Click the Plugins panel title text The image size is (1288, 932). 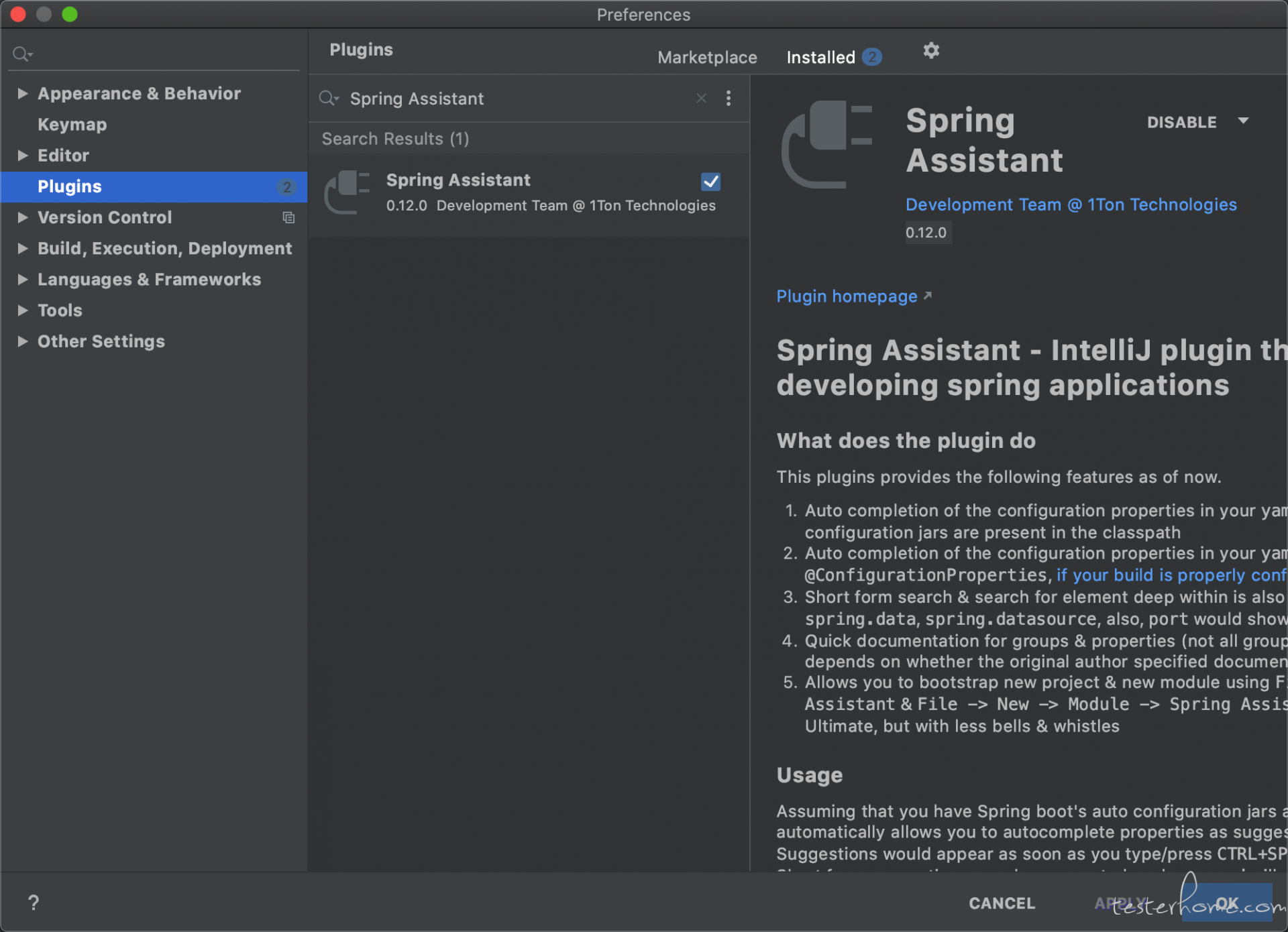click(x=361, y=50)
